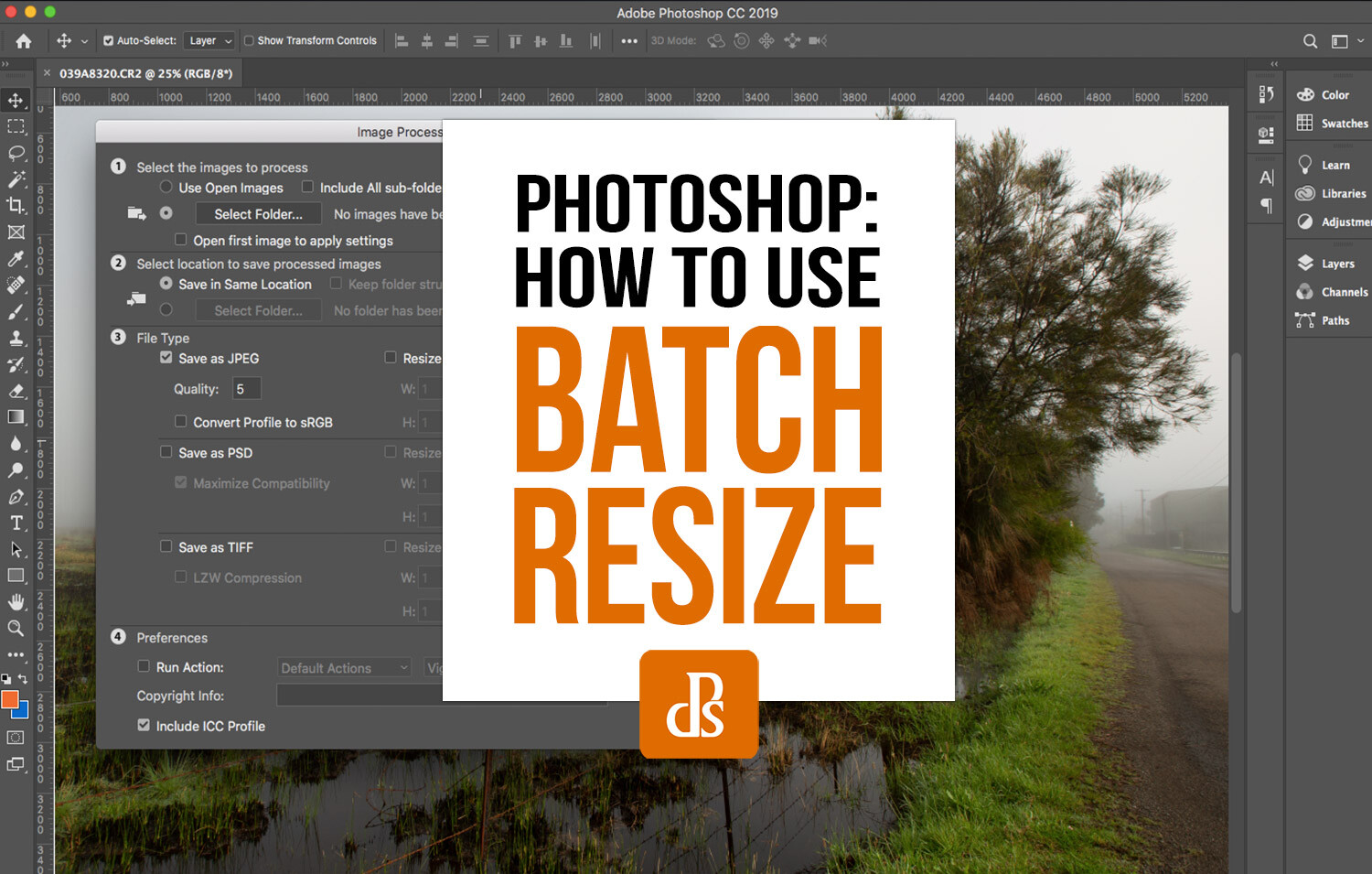Select the Hand tool

(x=16, y=602)
